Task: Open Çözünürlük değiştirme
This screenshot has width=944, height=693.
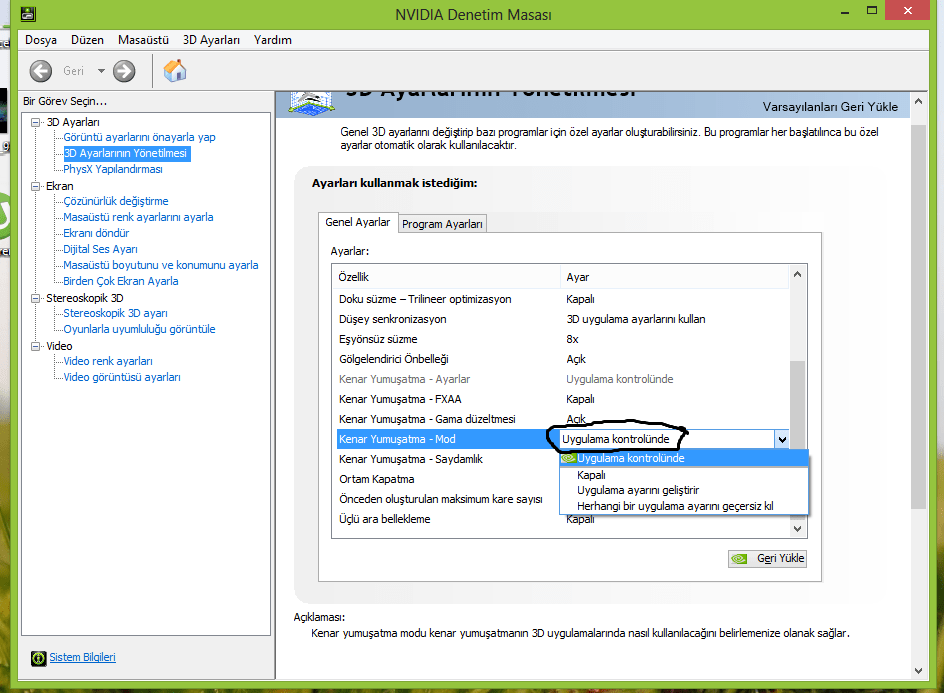Action: [116, 201]
